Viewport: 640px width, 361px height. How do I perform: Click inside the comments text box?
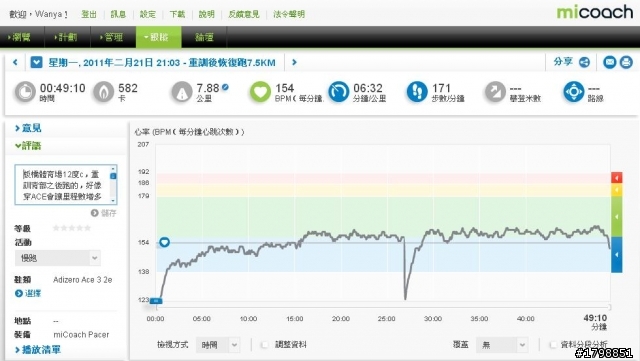click(62, 185)
